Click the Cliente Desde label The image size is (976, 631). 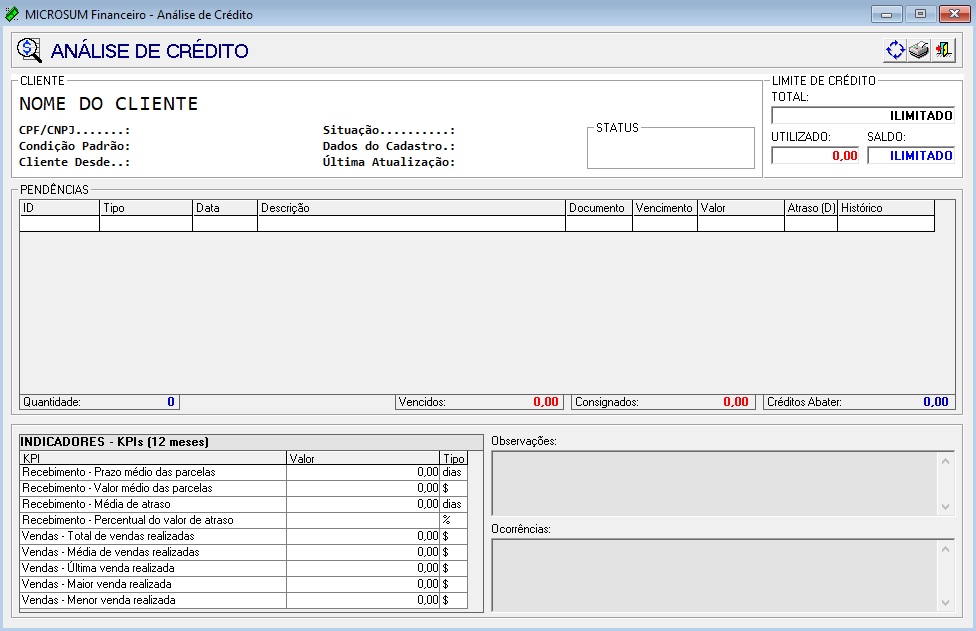tap(74, 162)
